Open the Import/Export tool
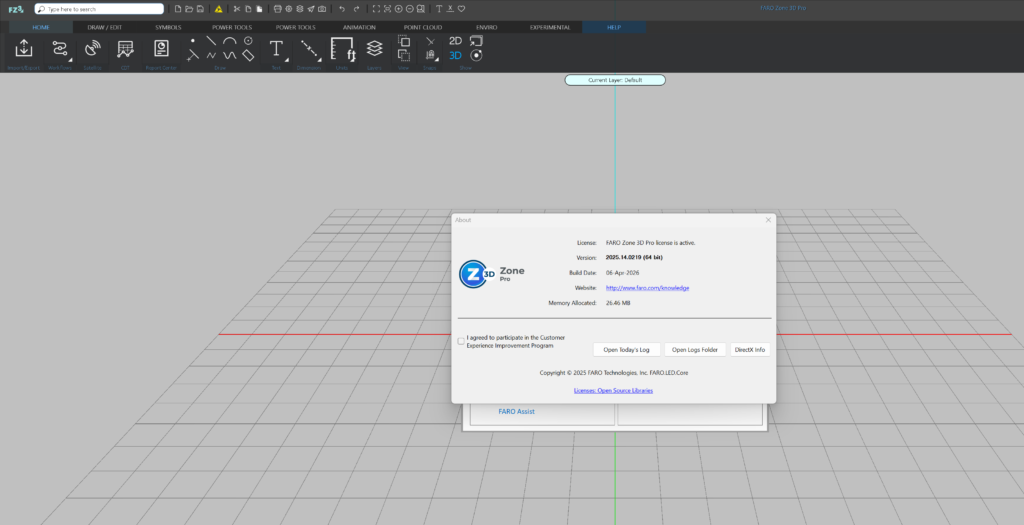Viewport: 1024px width, 525px height. pyautogui.click(x=24, y=48)
